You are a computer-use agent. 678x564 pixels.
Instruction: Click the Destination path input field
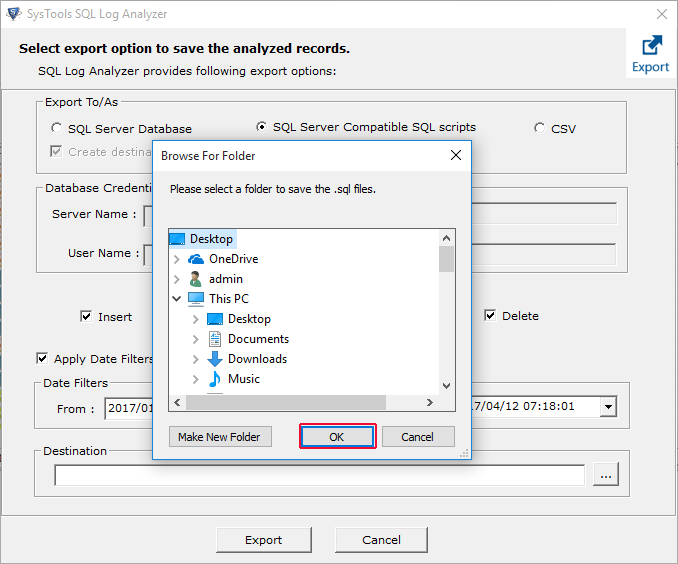click(x=320, y=475)
